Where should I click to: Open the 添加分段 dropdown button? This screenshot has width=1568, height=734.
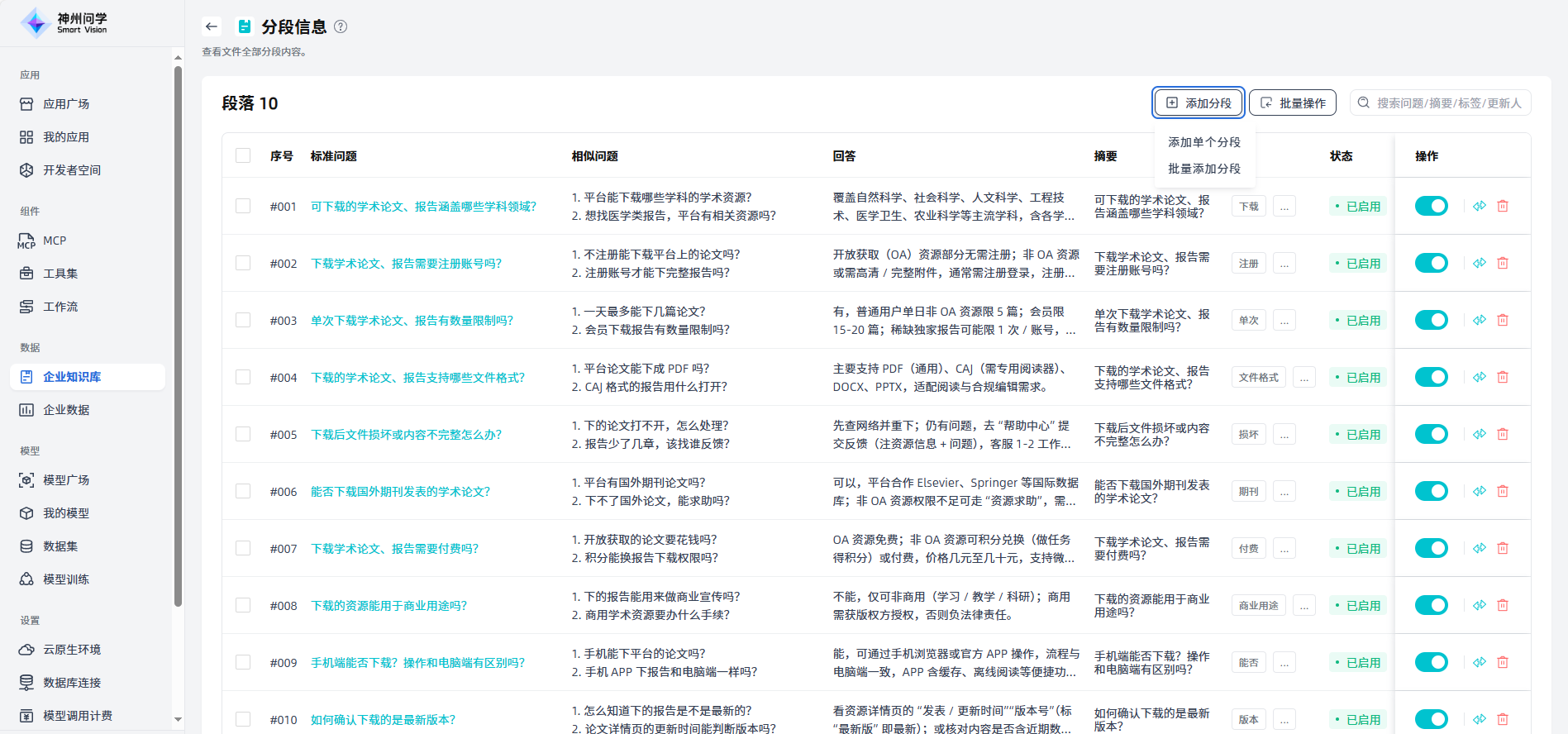pyautogui.click(x=1199, y=103)
